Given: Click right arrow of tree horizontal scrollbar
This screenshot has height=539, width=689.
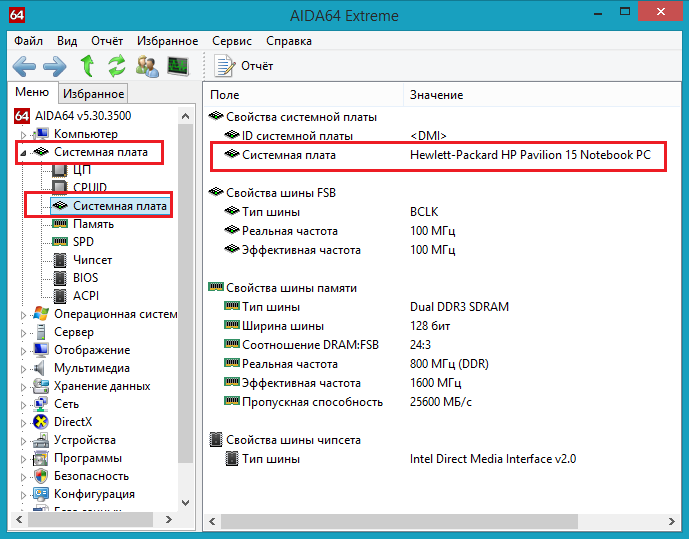Looking at the screenshot, I should (x=169, y=519).
